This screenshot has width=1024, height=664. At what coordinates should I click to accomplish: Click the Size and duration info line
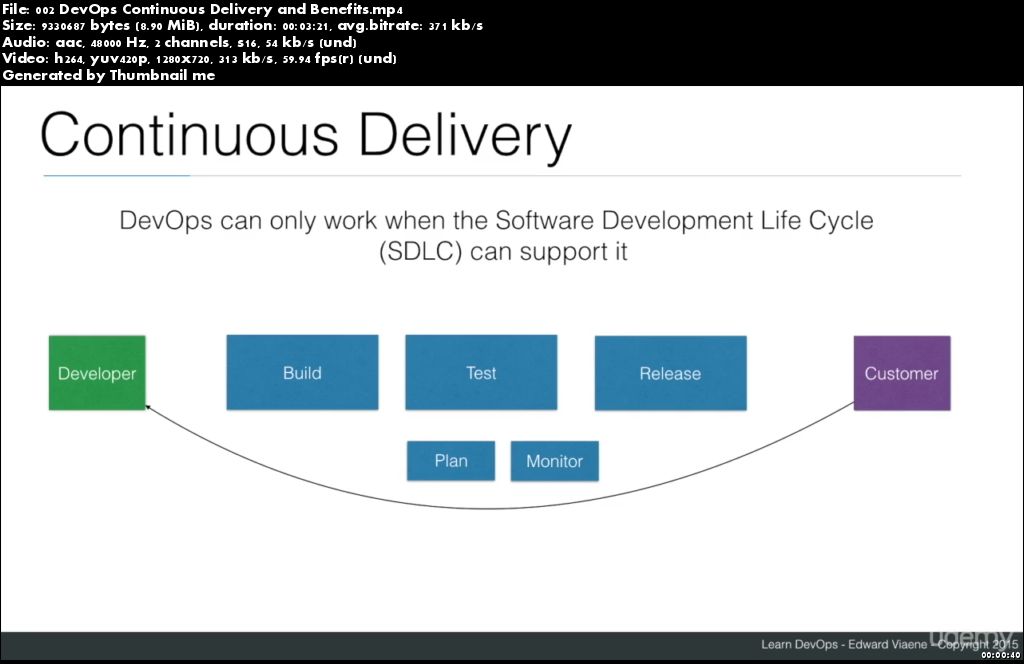click(242, 25)
